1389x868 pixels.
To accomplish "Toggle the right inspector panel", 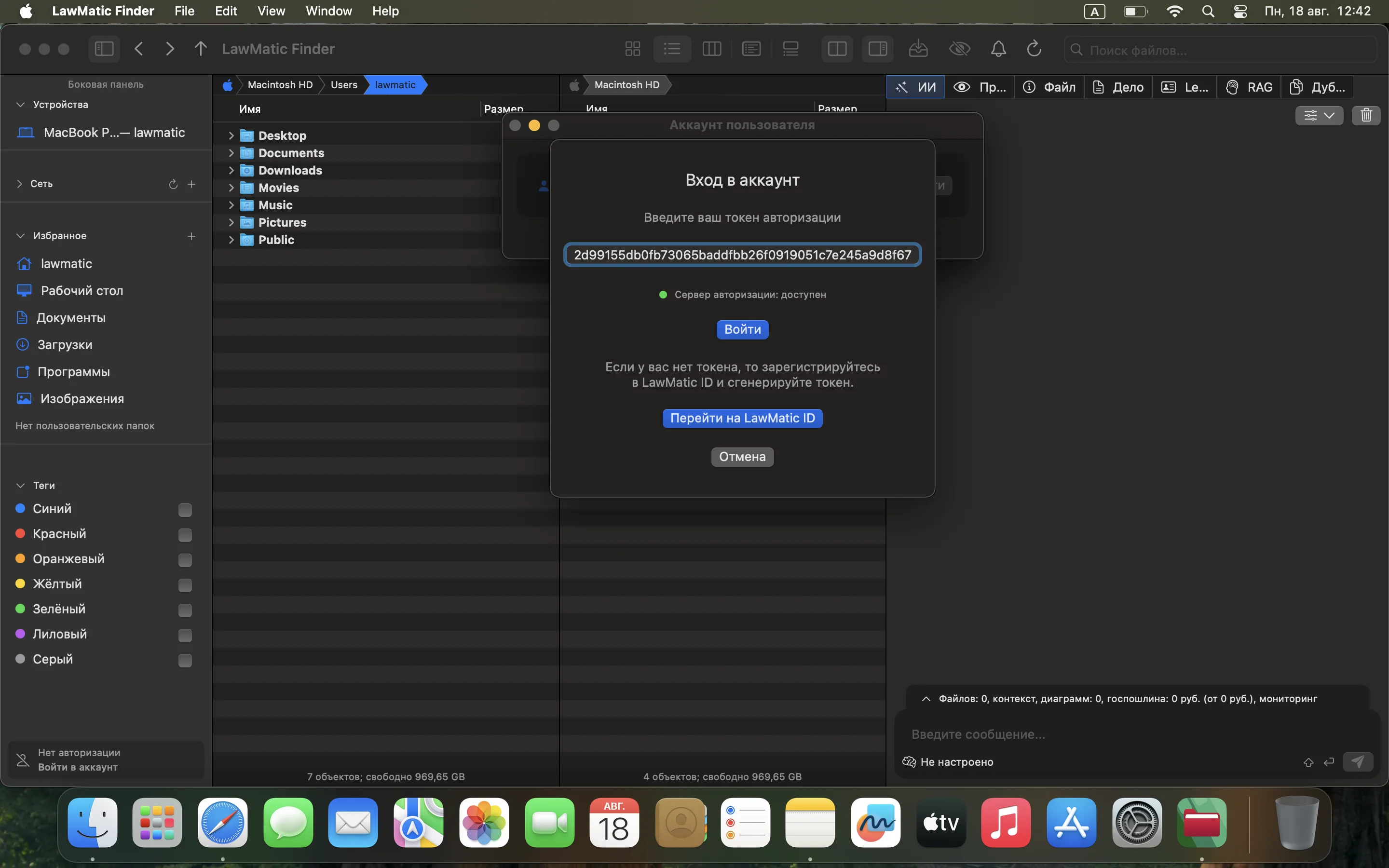I will click(878, 49).
